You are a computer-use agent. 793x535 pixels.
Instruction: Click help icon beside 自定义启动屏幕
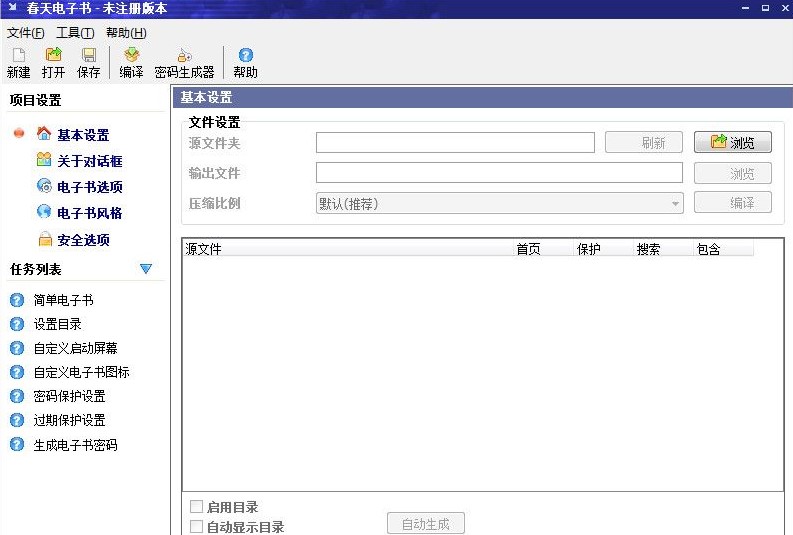17,348
